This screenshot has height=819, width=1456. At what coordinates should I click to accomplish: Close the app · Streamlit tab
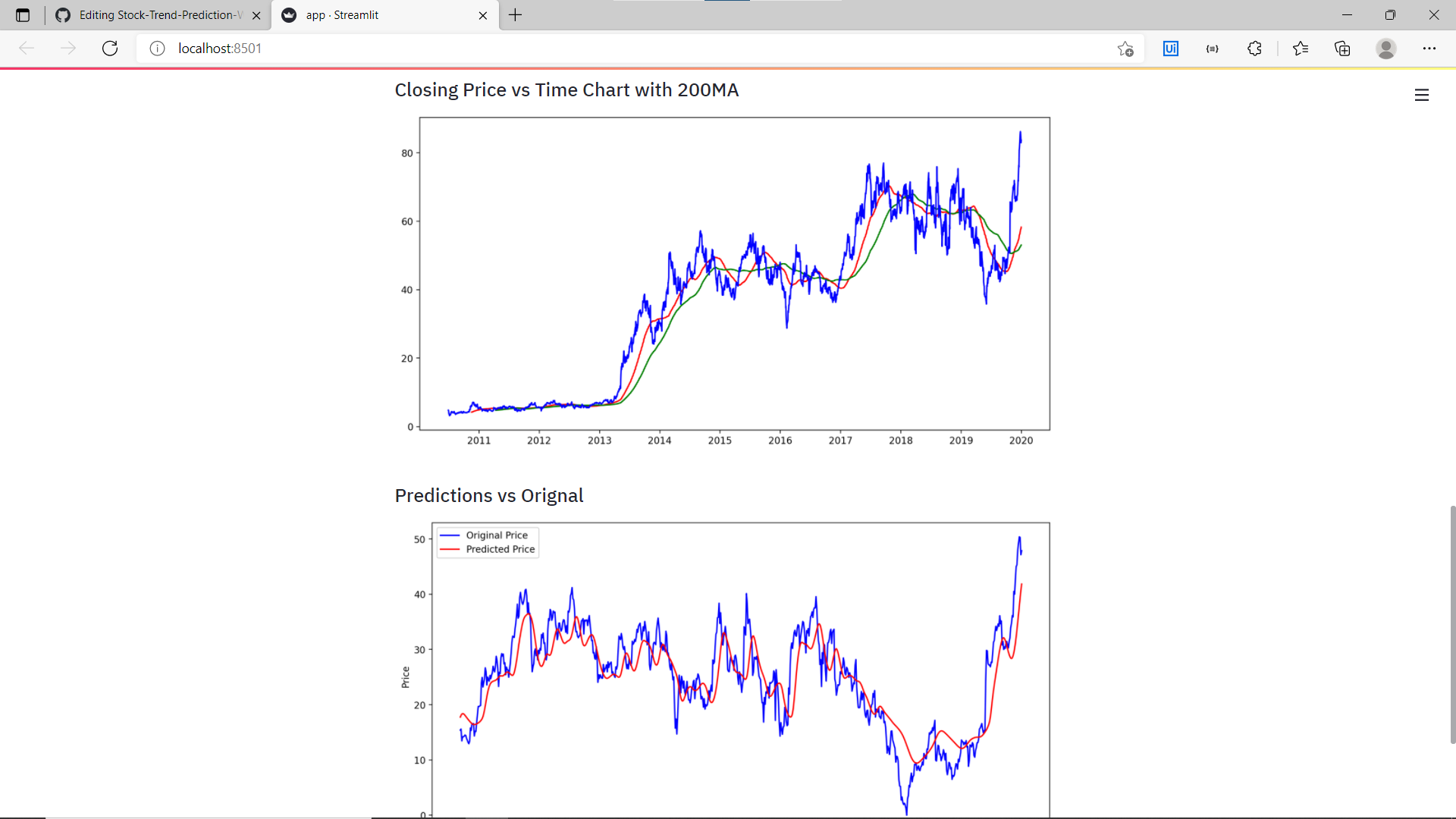pos(483,15)
